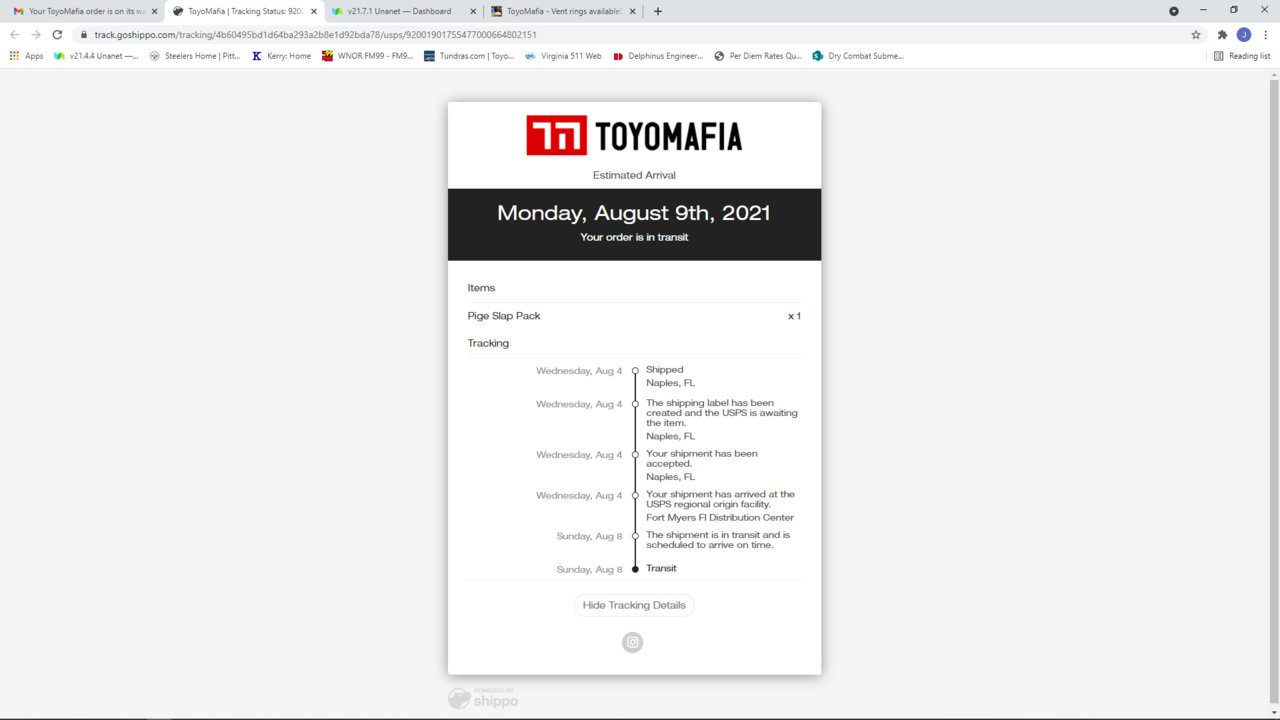
Task: Click the page vertical scrollbar
Action: (1274, 390)
